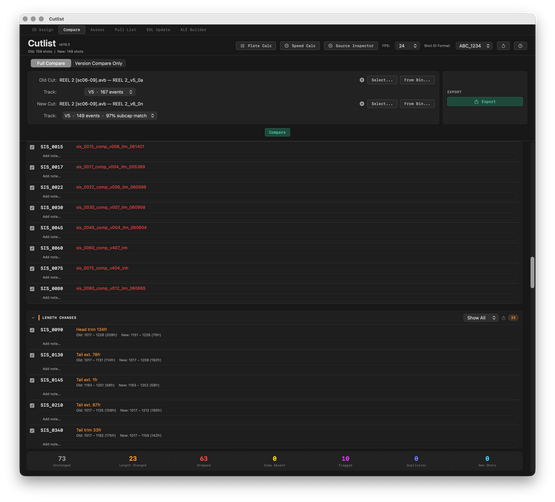Screen dimensions: 555x502
Task: Click Add note field under SIS_0060
Action: pyautogui.click(x=280, y=257)
